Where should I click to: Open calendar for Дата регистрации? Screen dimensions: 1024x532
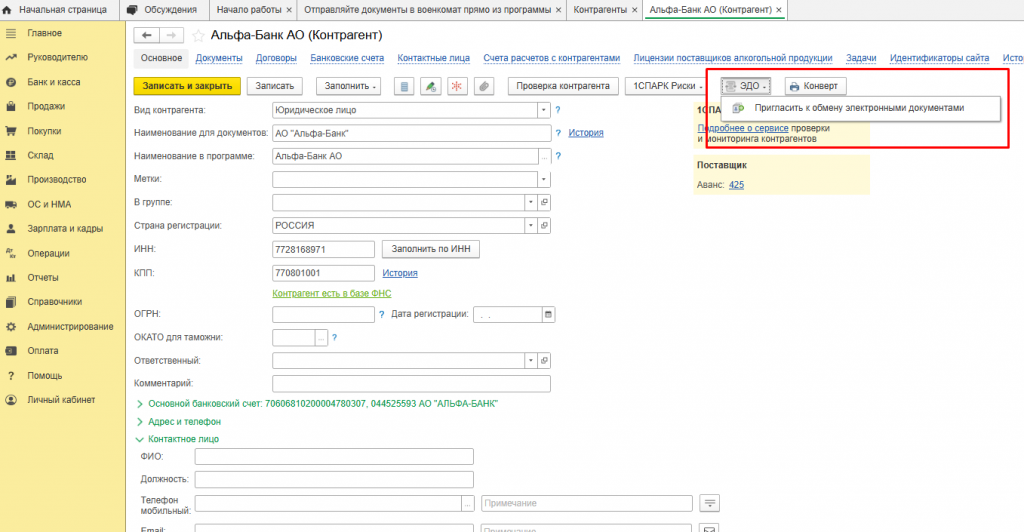pos(549,315)
